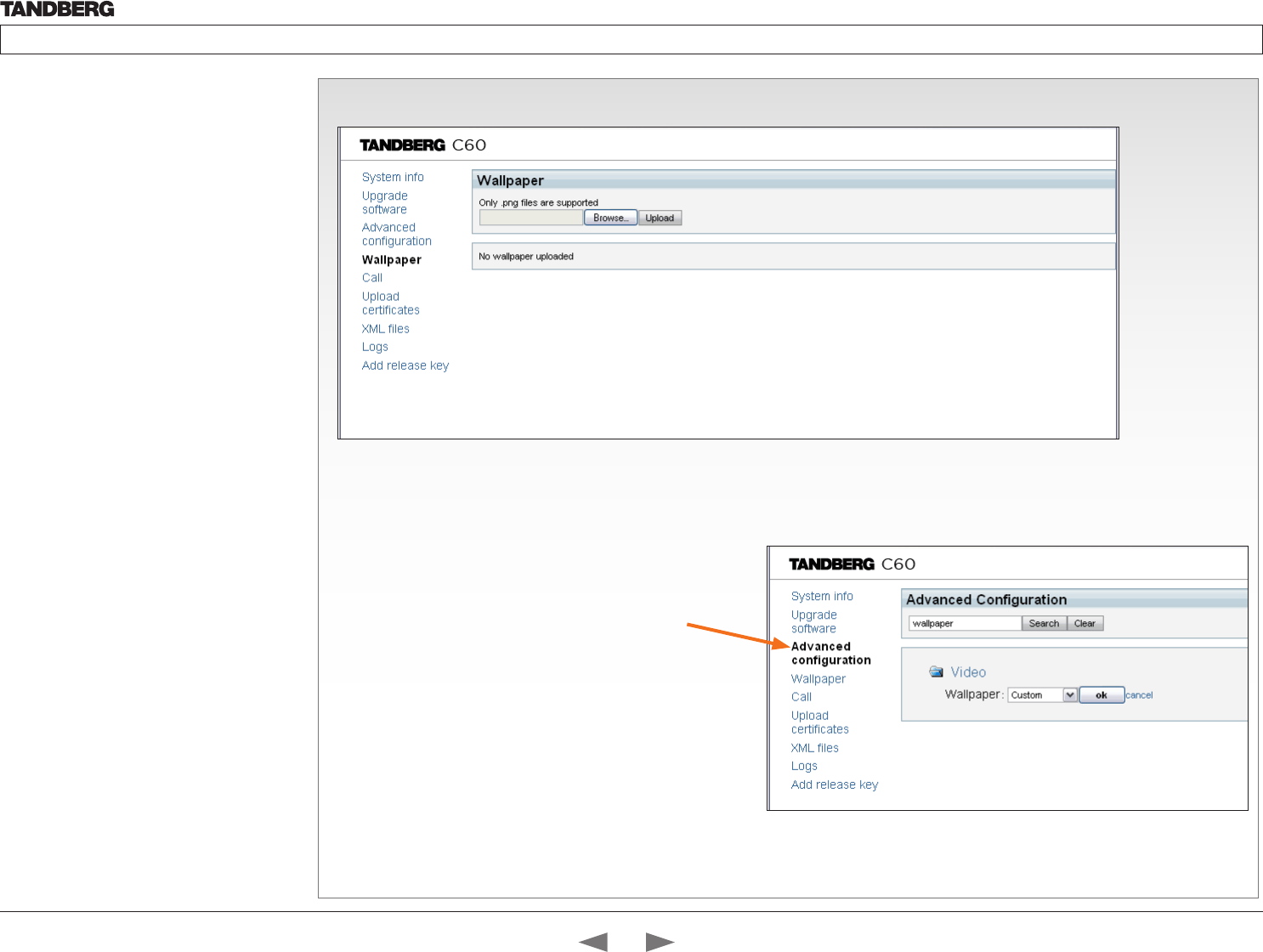Open the Wallpaper dropdown set to Custom
Image resolution: width=1263 pixels, height=952 pixels.
[1043, 694]
